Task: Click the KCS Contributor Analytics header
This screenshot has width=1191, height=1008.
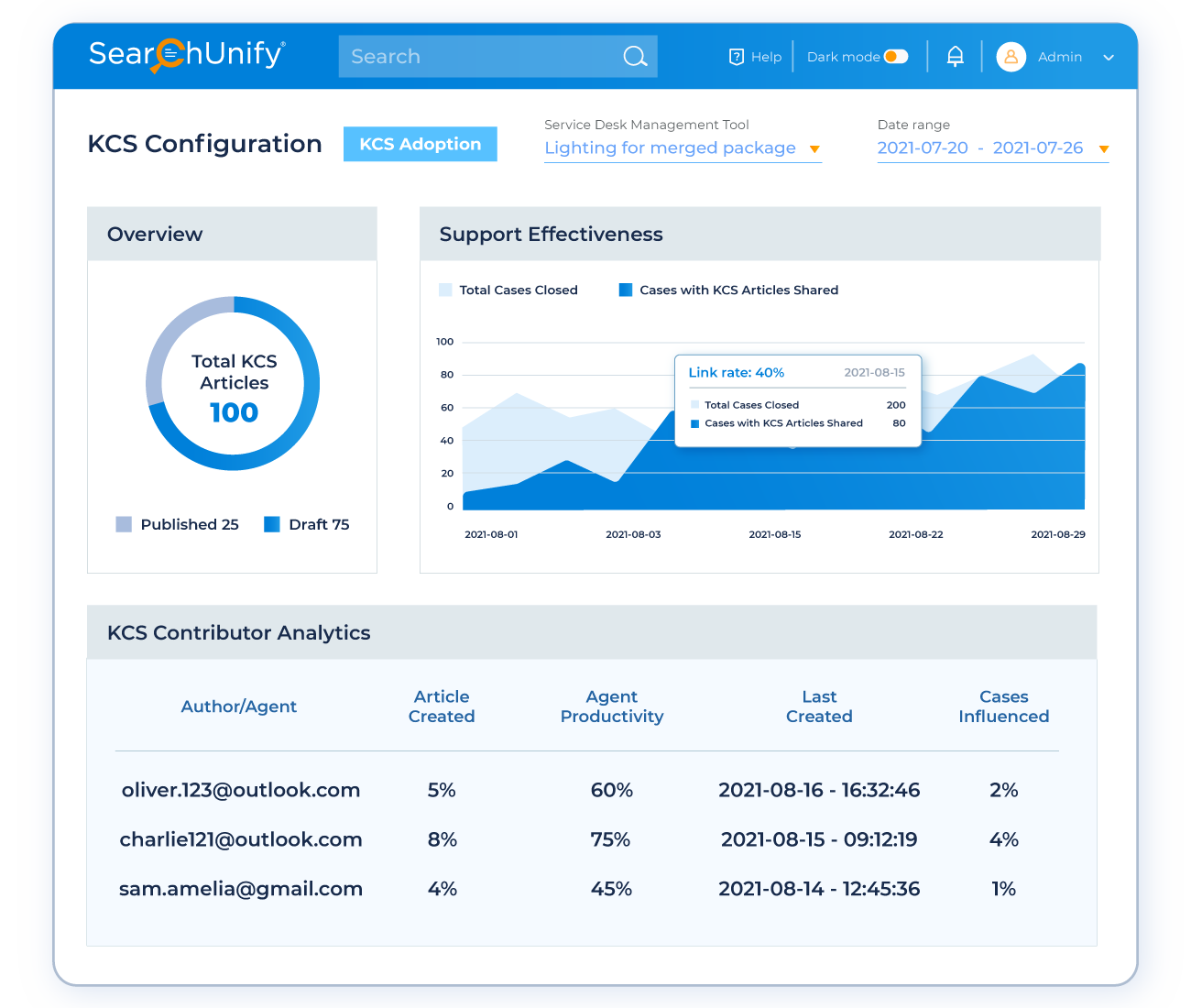Action: click(x=592, y=632)
